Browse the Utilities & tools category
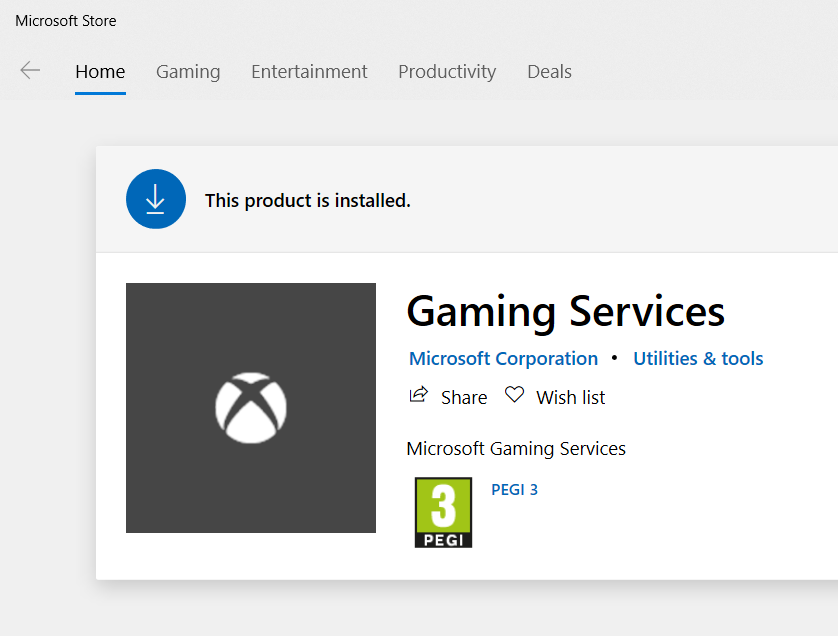Image resolution: width=838 pixels, height=636 pixels. [698, 359]
